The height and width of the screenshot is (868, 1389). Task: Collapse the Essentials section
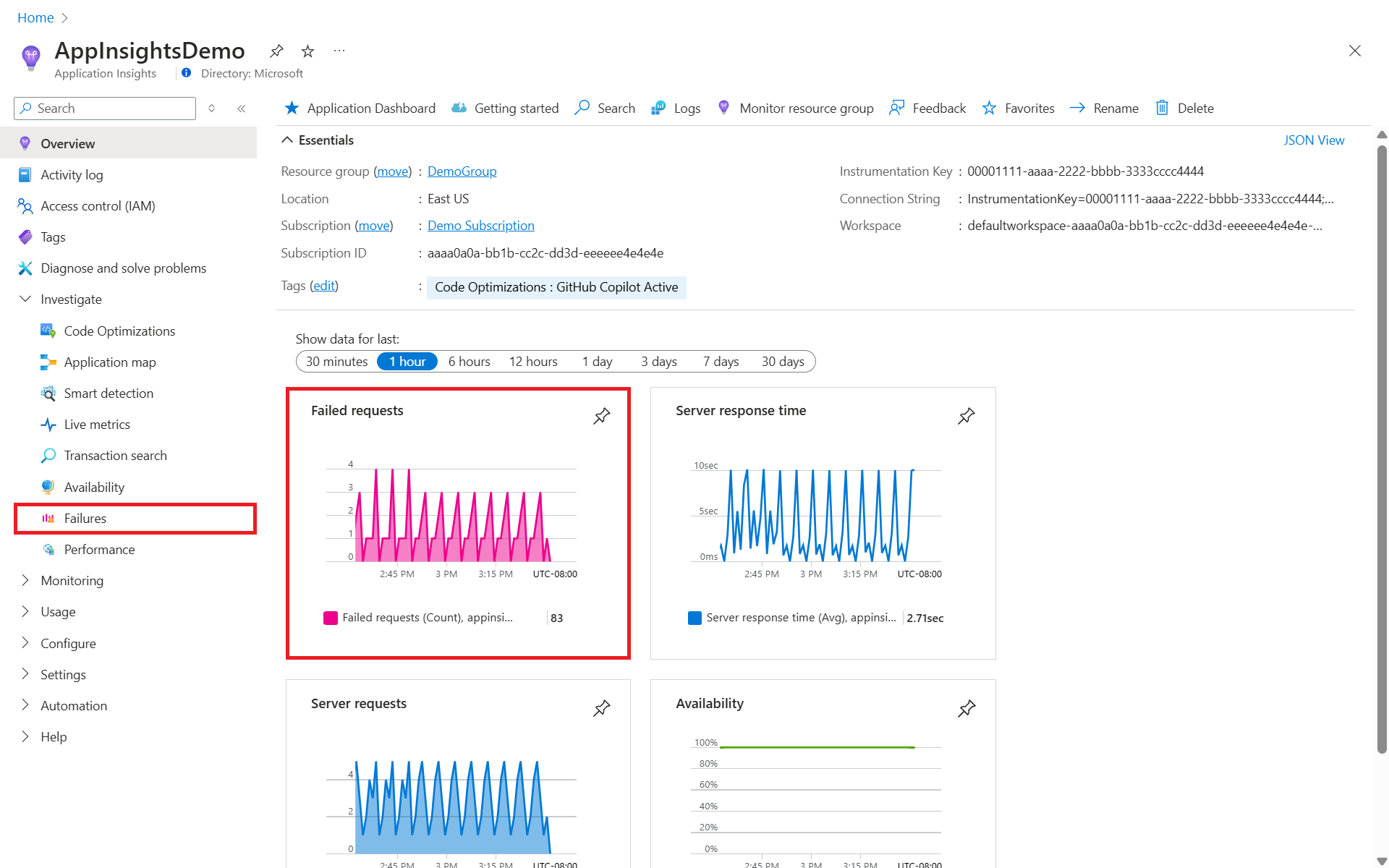point(287,140)
